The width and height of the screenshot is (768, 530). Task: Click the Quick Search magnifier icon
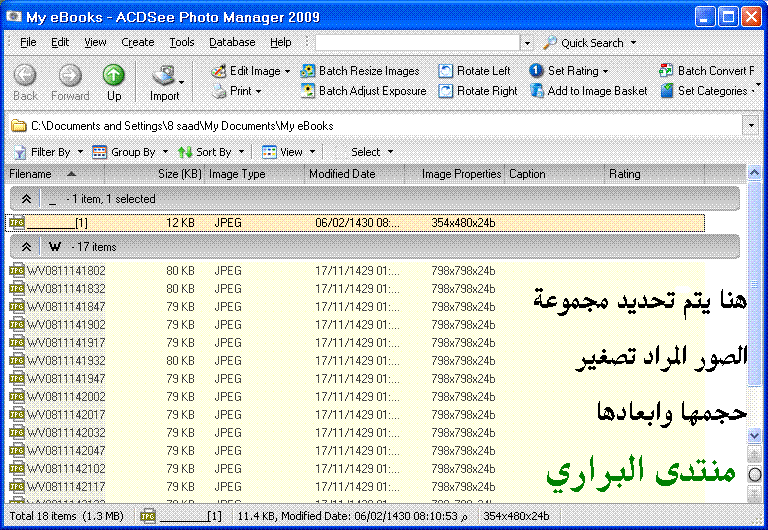[550, 43]
